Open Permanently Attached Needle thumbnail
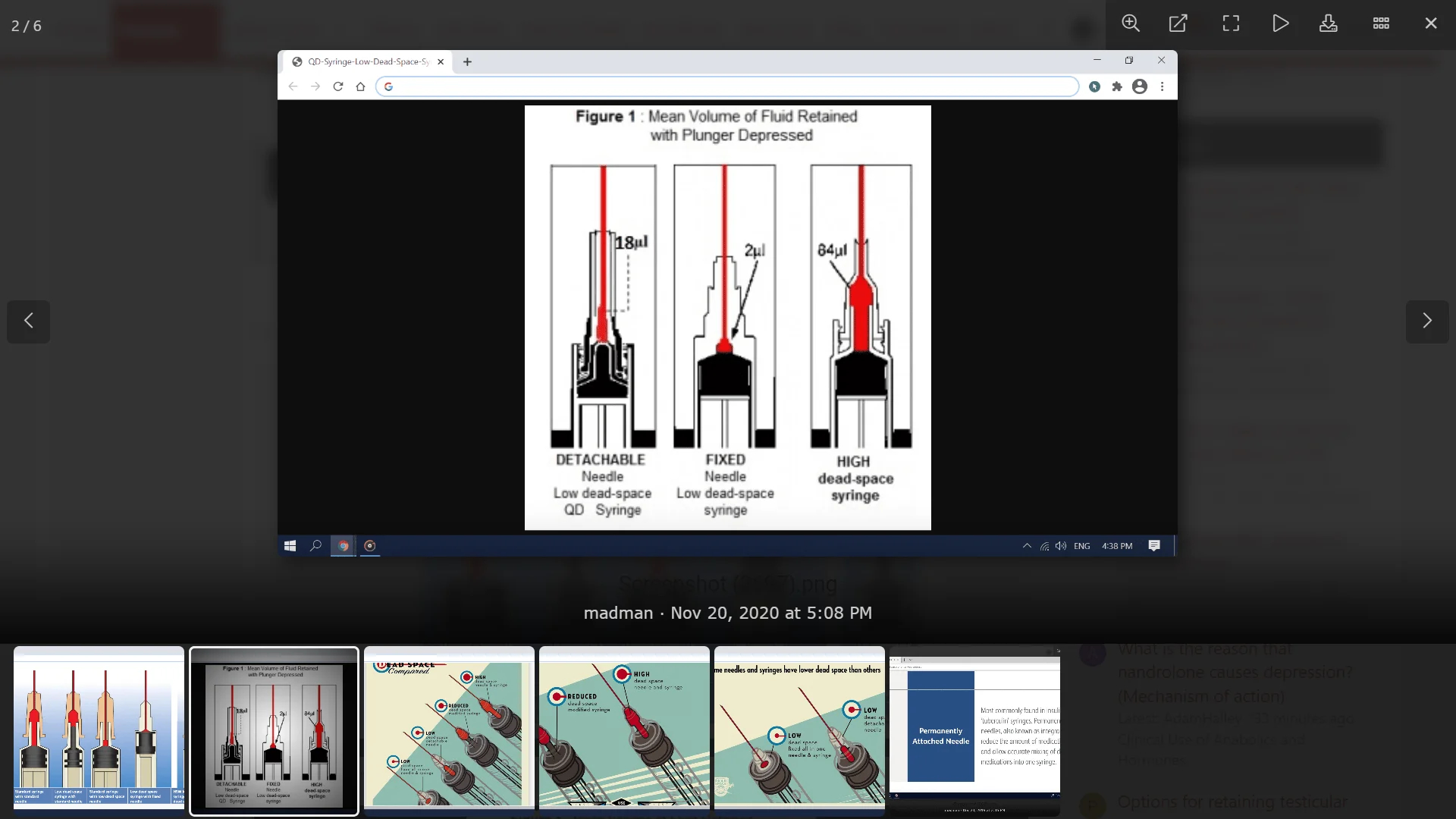This screenshot has height=819, width=1456. click(974, 731)
